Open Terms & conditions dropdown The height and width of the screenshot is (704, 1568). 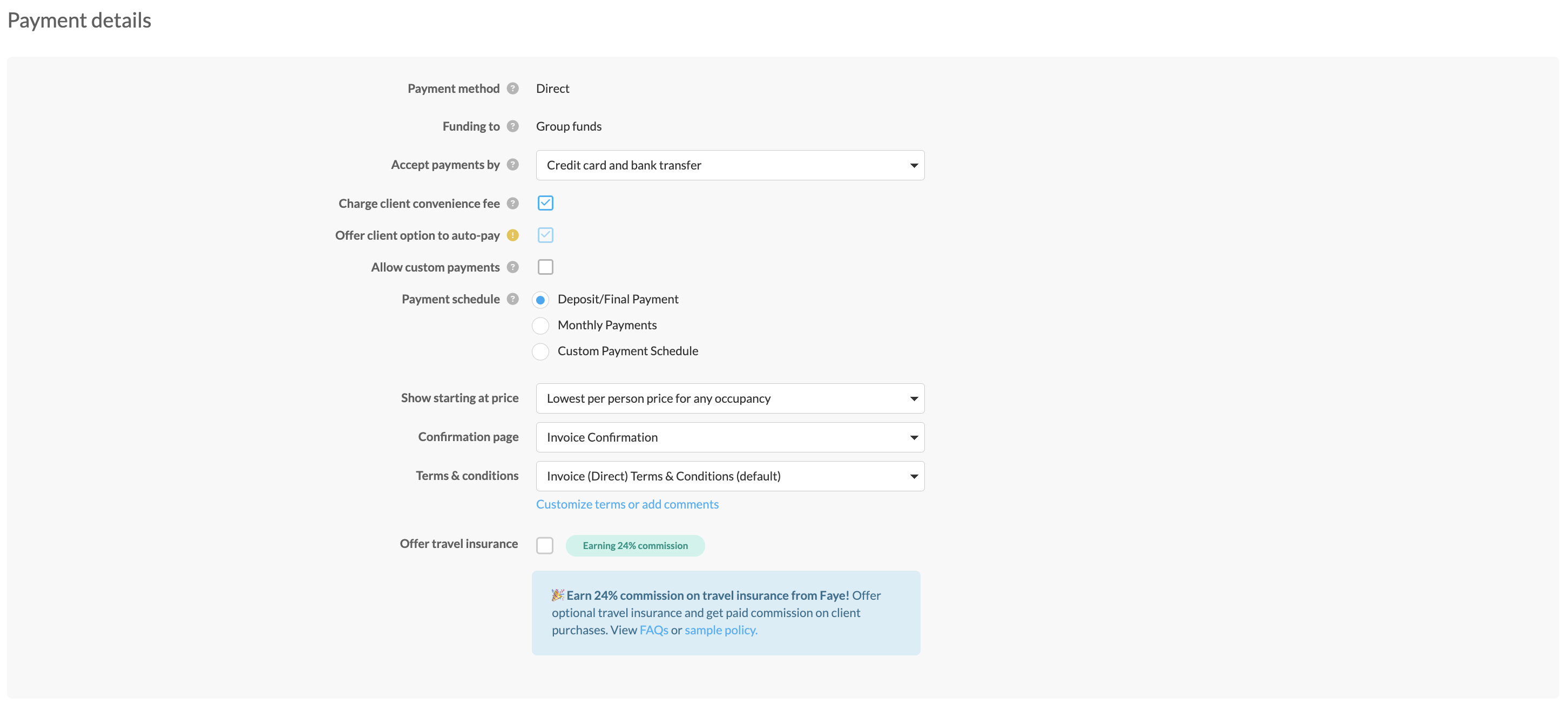click(x=729, y=476)
